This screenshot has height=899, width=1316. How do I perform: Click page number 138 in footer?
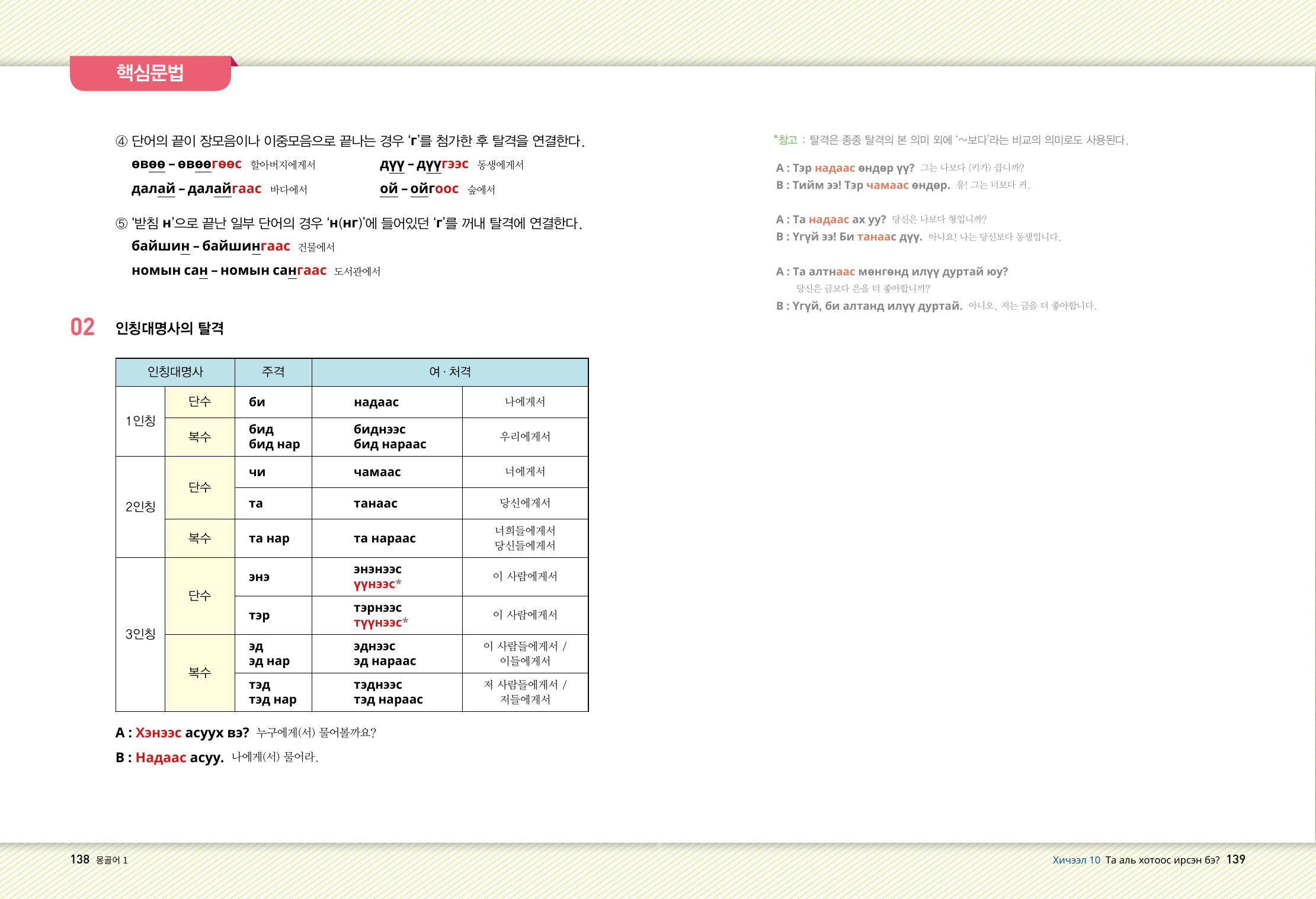[x=79, y=859]
